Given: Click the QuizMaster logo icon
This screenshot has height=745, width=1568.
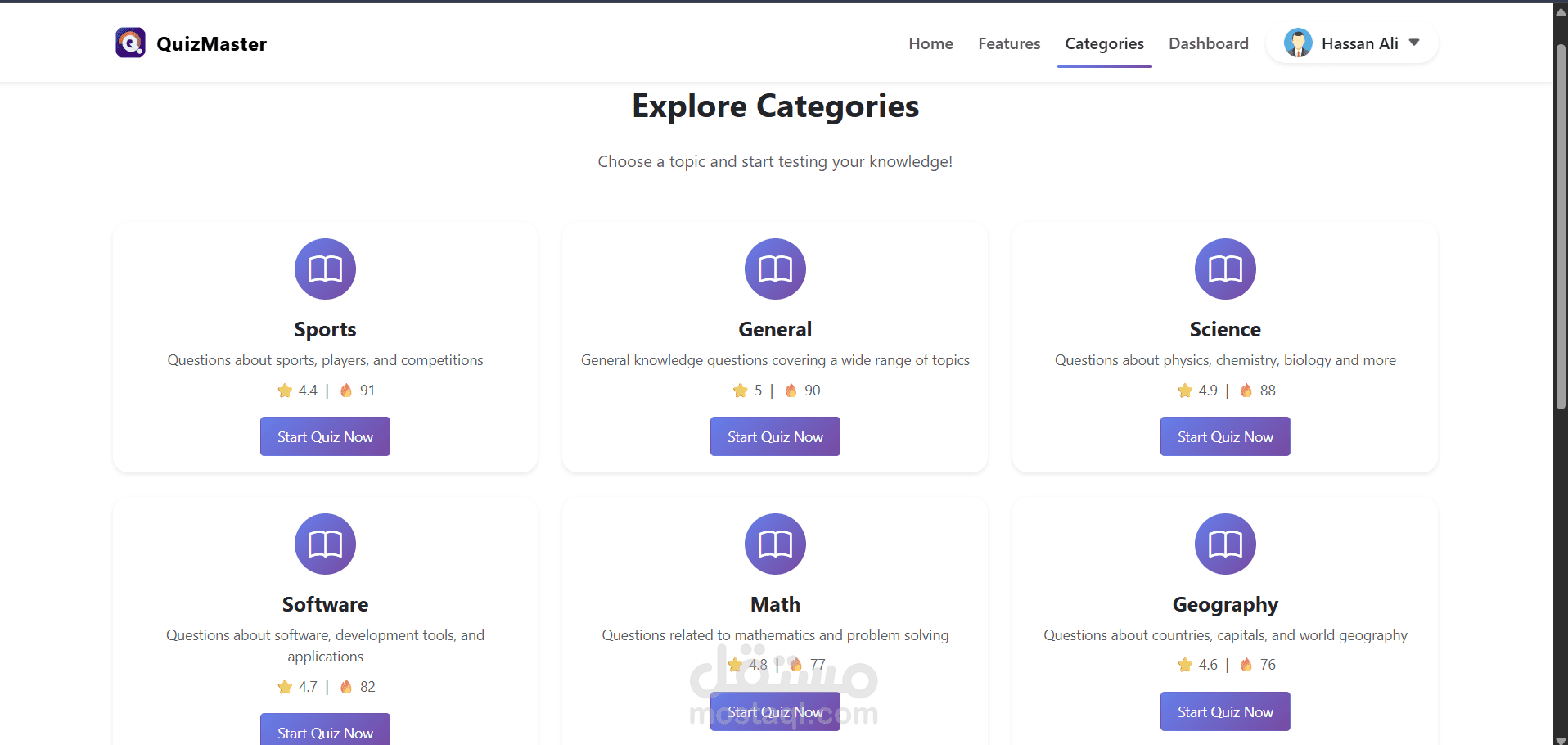Looking at the screenshot, I should point(130,43).
